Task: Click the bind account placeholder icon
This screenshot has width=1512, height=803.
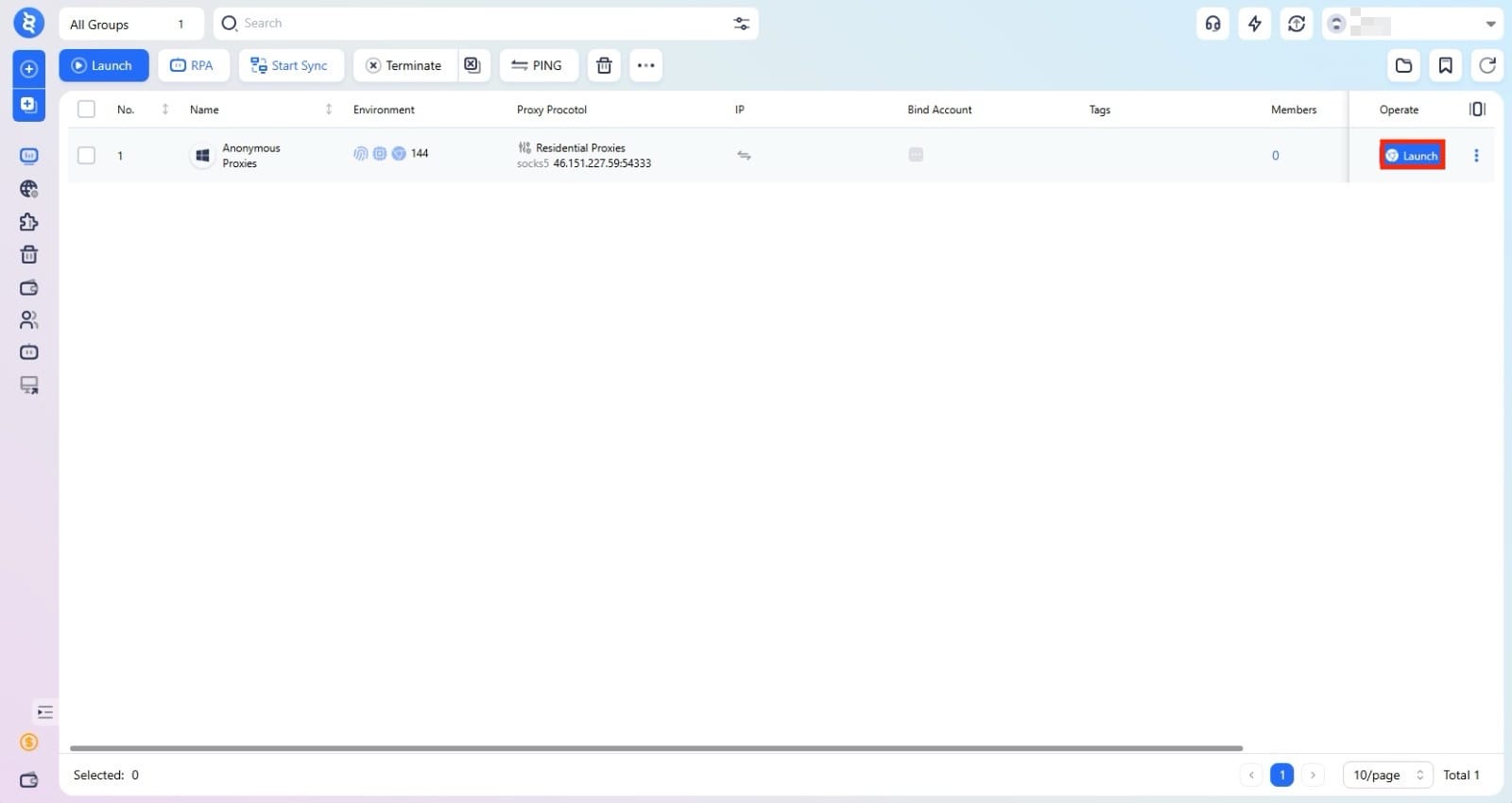Action: click(916, 155)
